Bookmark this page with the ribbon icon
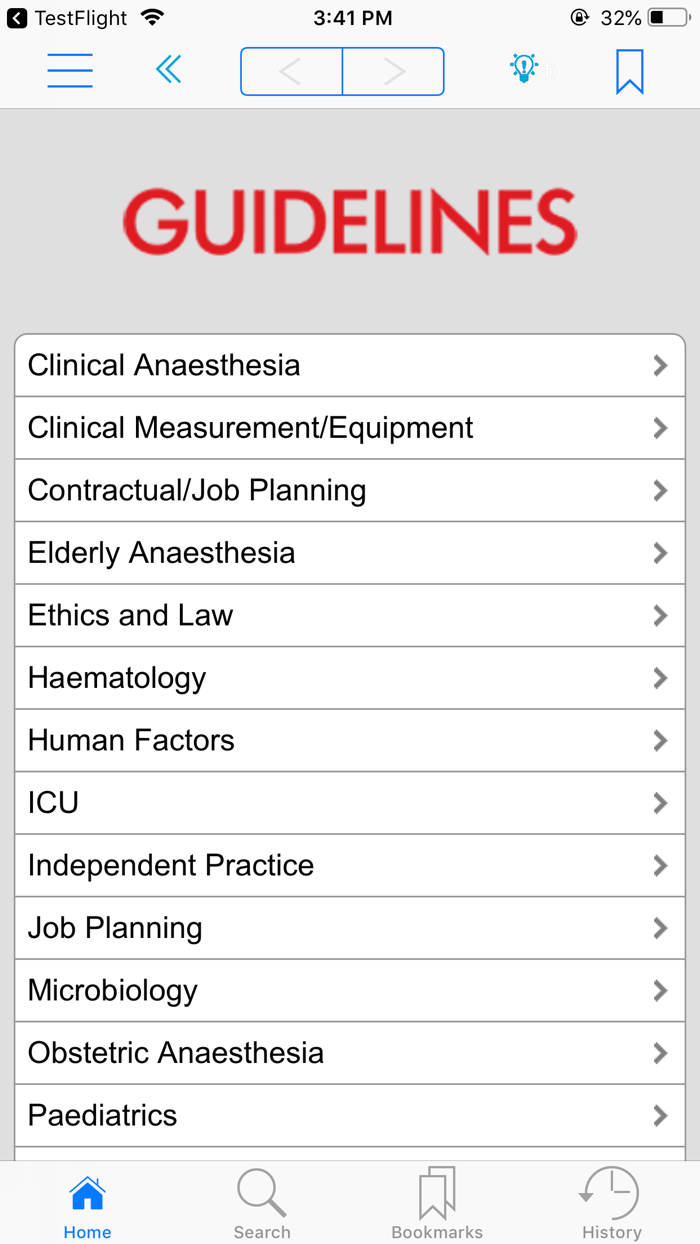This screenshot has width=700, height=1244. pyautogui.click(x=628, y=70)
